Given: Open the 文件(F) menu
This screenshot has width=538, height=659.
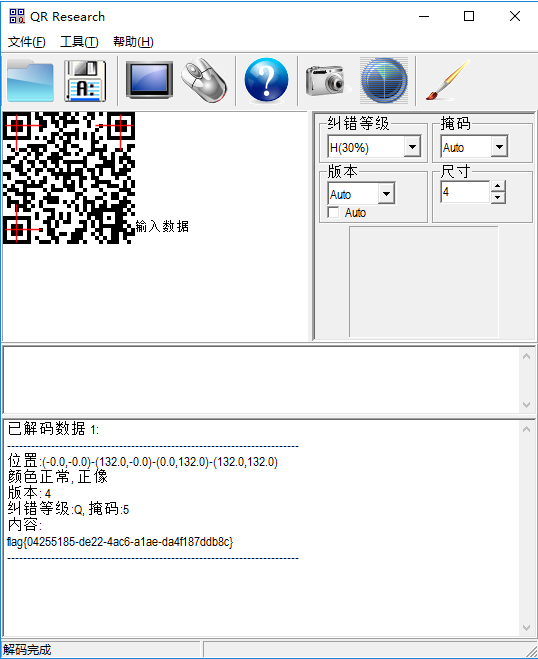Looking at the screenshot, I should pyautogui.click(x=26, y=42).
